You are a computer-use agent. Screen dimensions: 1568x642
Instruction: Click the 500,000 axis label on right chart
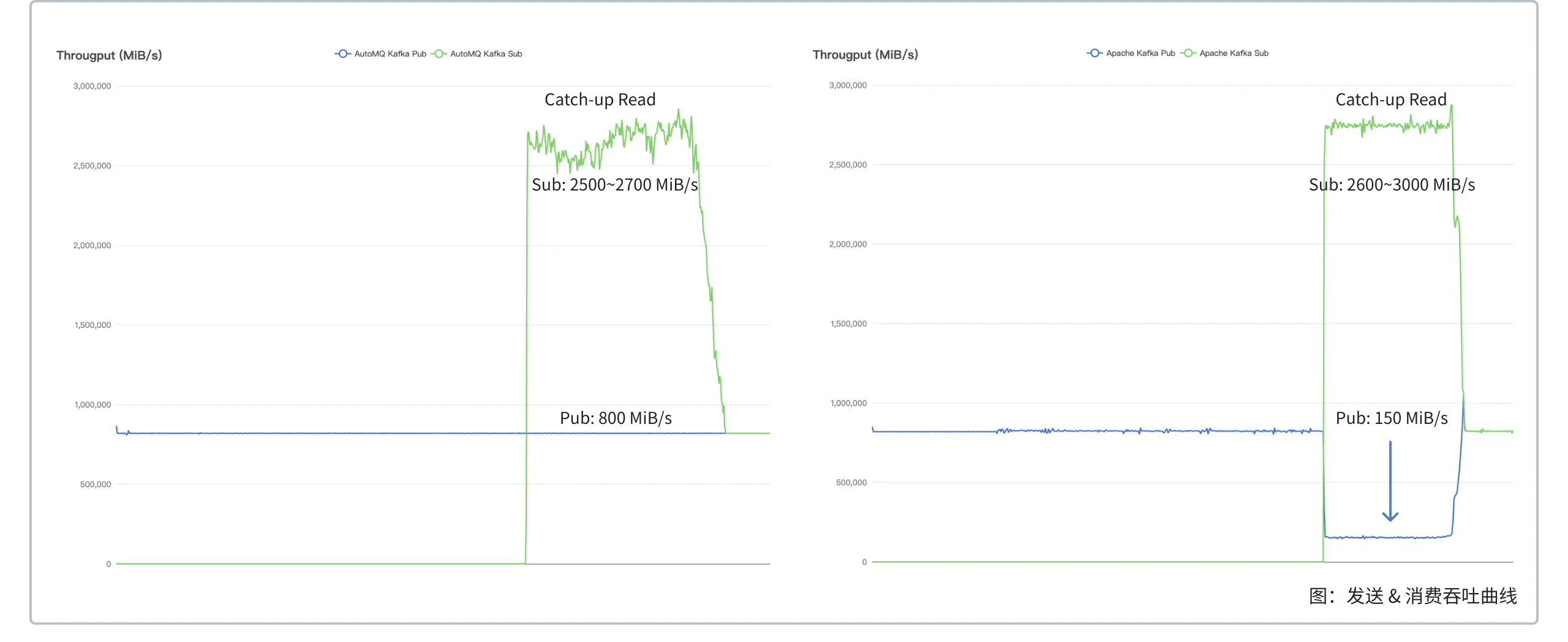[851, 482]
